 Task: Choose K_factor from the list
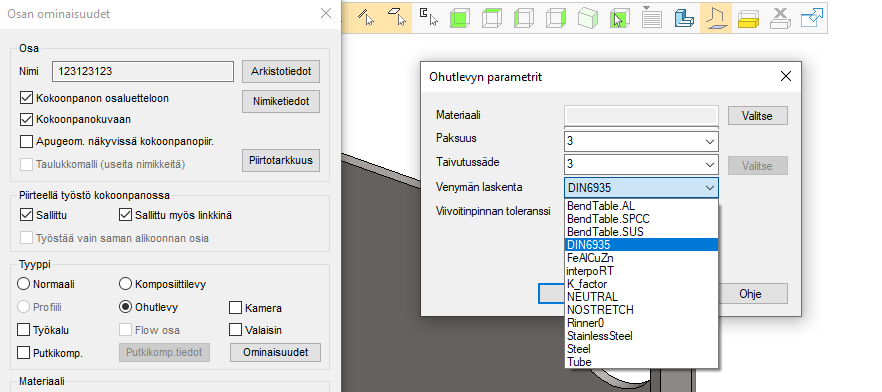(641, 284)
